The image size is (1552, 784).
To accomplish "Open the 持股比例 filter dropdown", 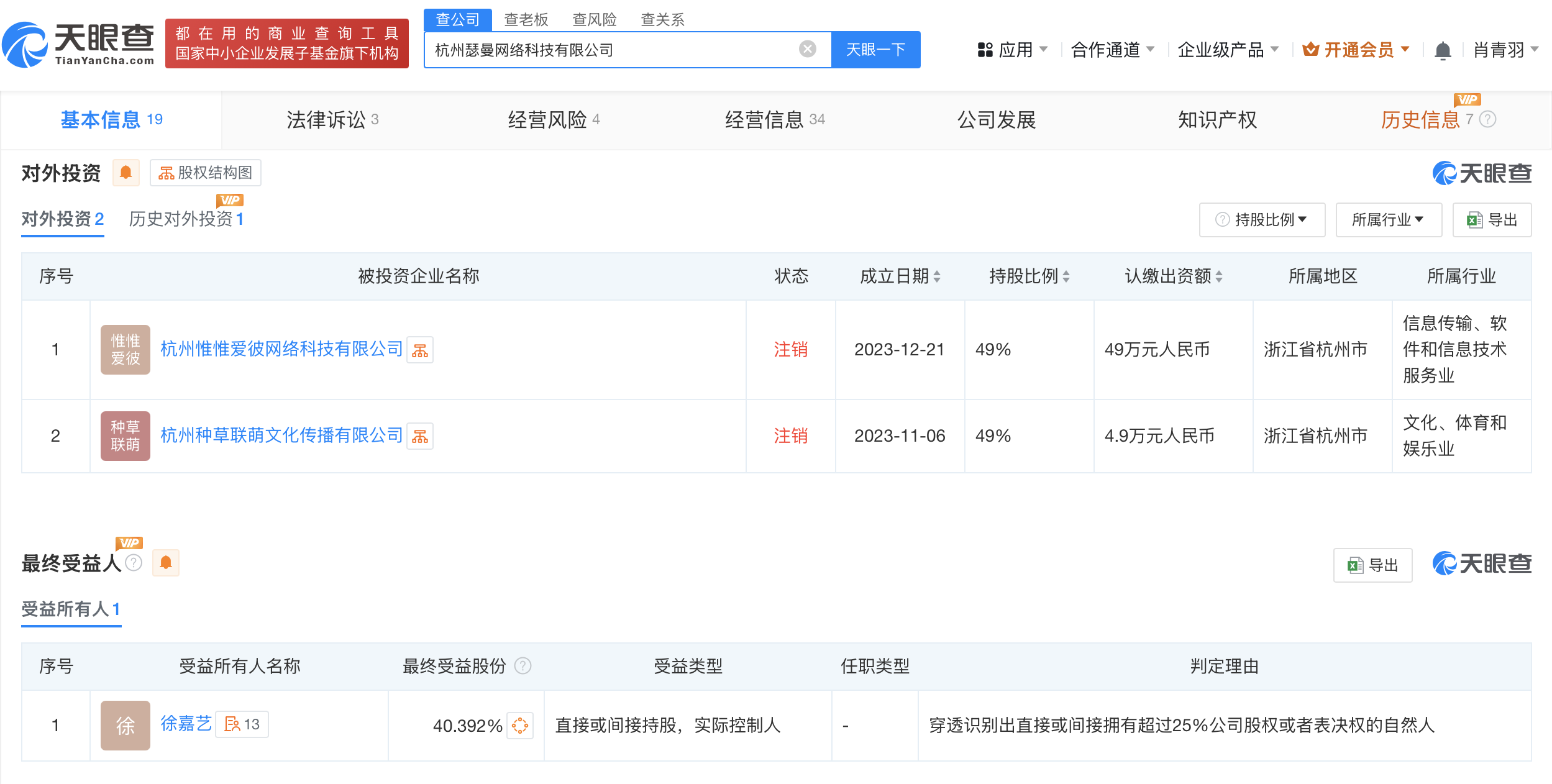I will (x=1262, y=220).
